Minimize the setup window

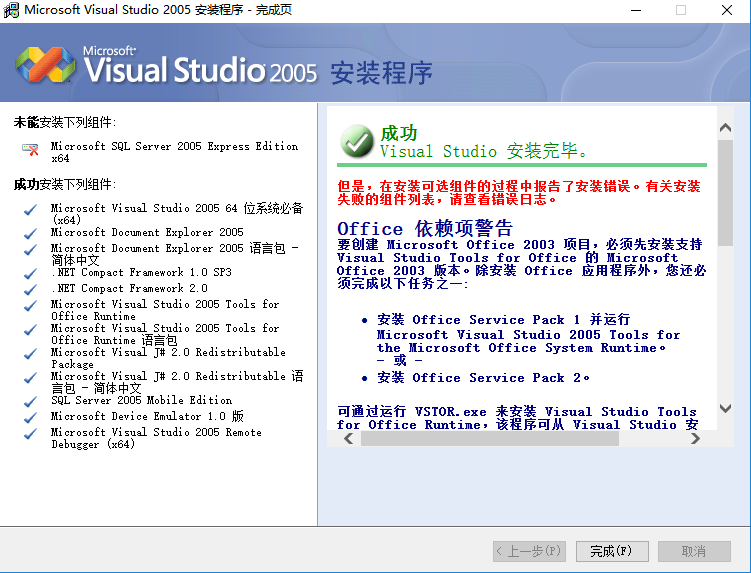pos(636,10)
